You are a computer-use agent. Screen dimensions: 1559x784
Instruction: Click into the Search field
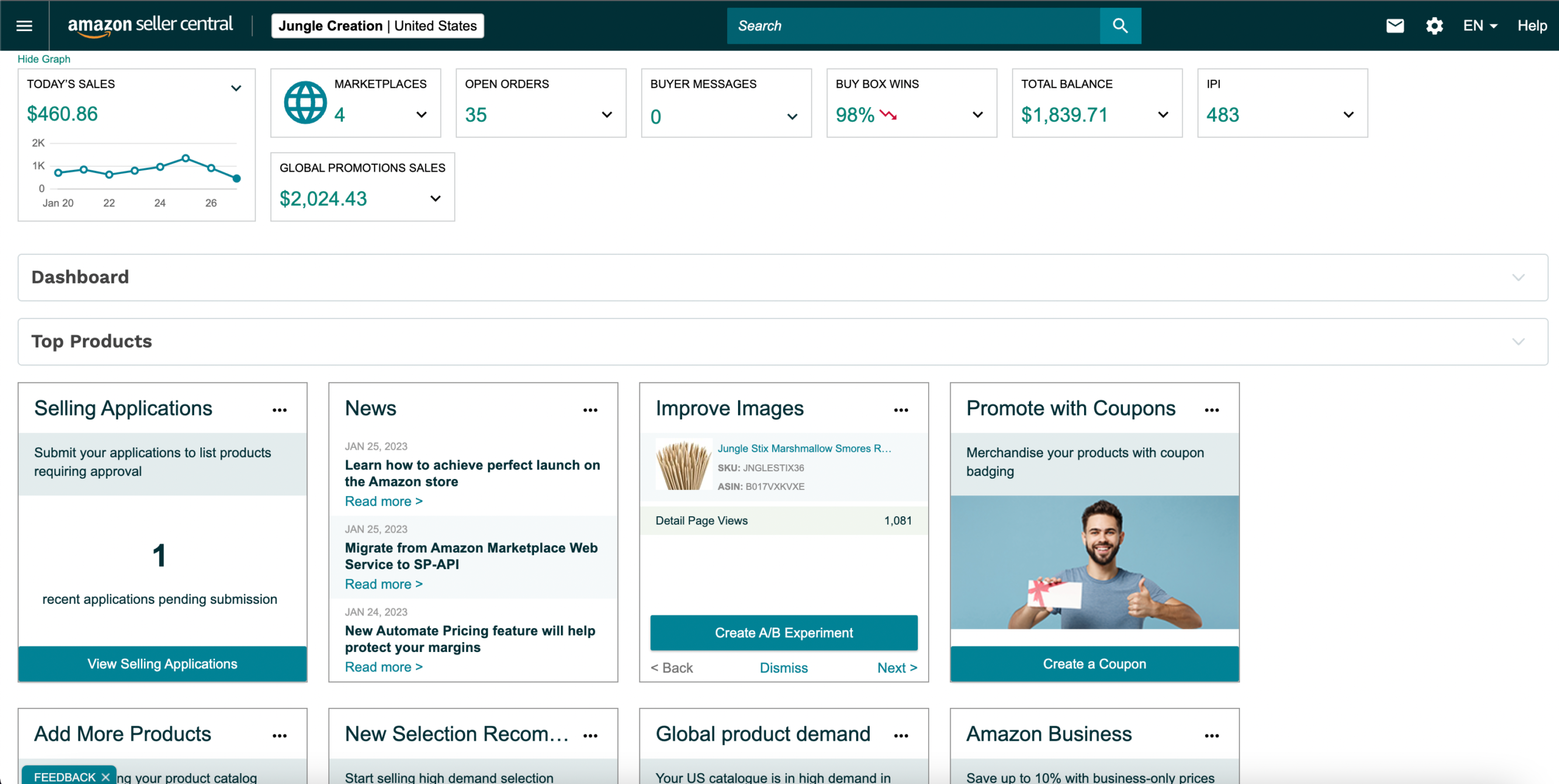pyautogui.click(x=913, y=26)
